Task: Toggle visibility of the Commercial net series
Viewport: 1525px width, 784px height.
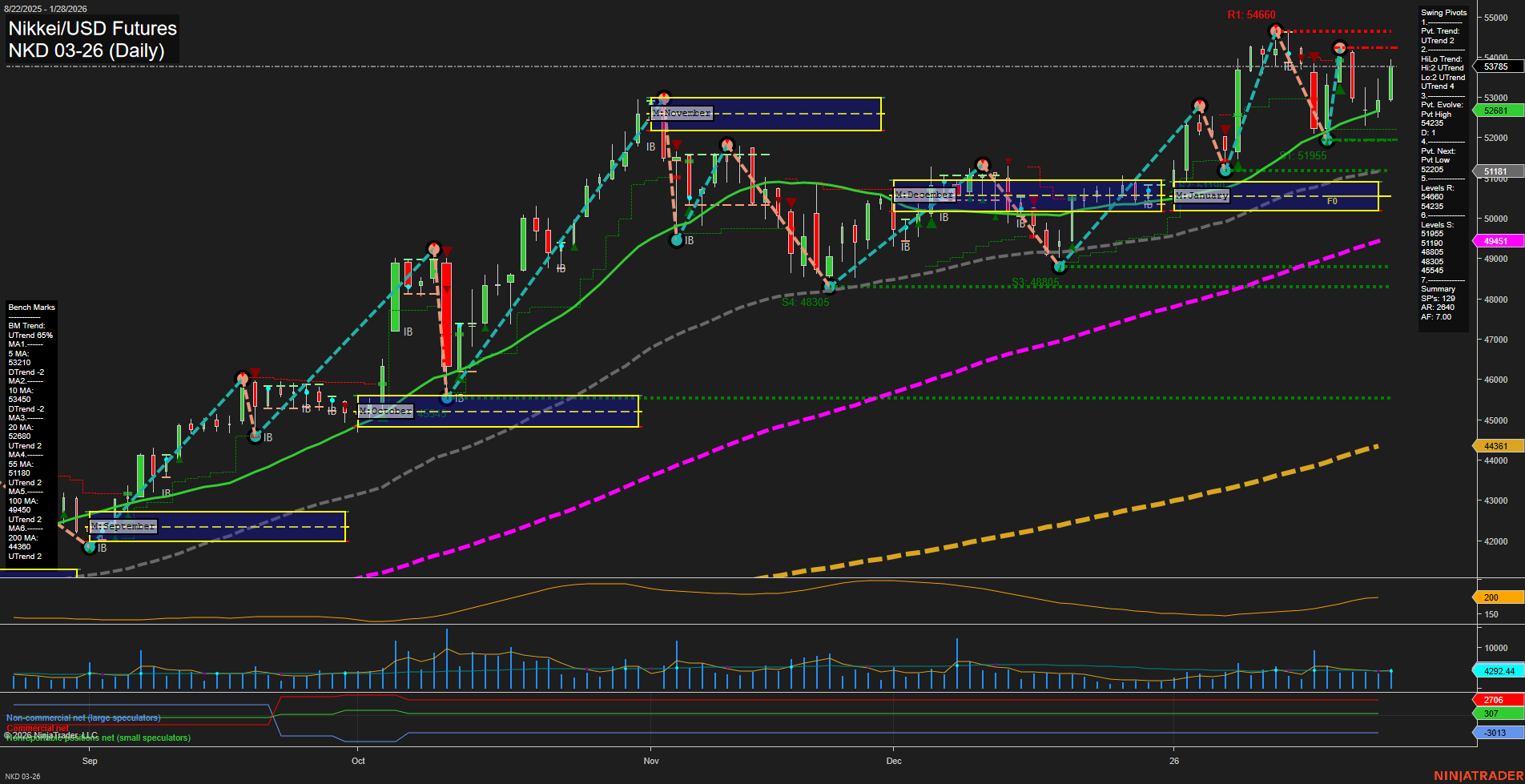Action: coord(37,728)
